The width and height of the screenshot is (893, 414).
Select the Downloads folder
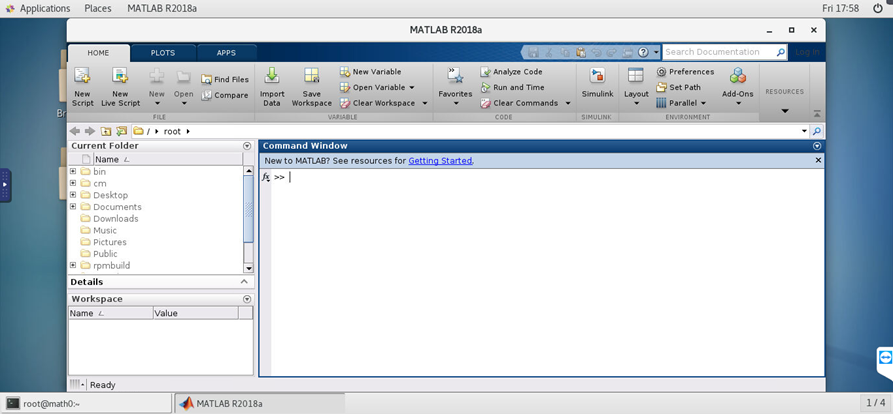point(116,219)
